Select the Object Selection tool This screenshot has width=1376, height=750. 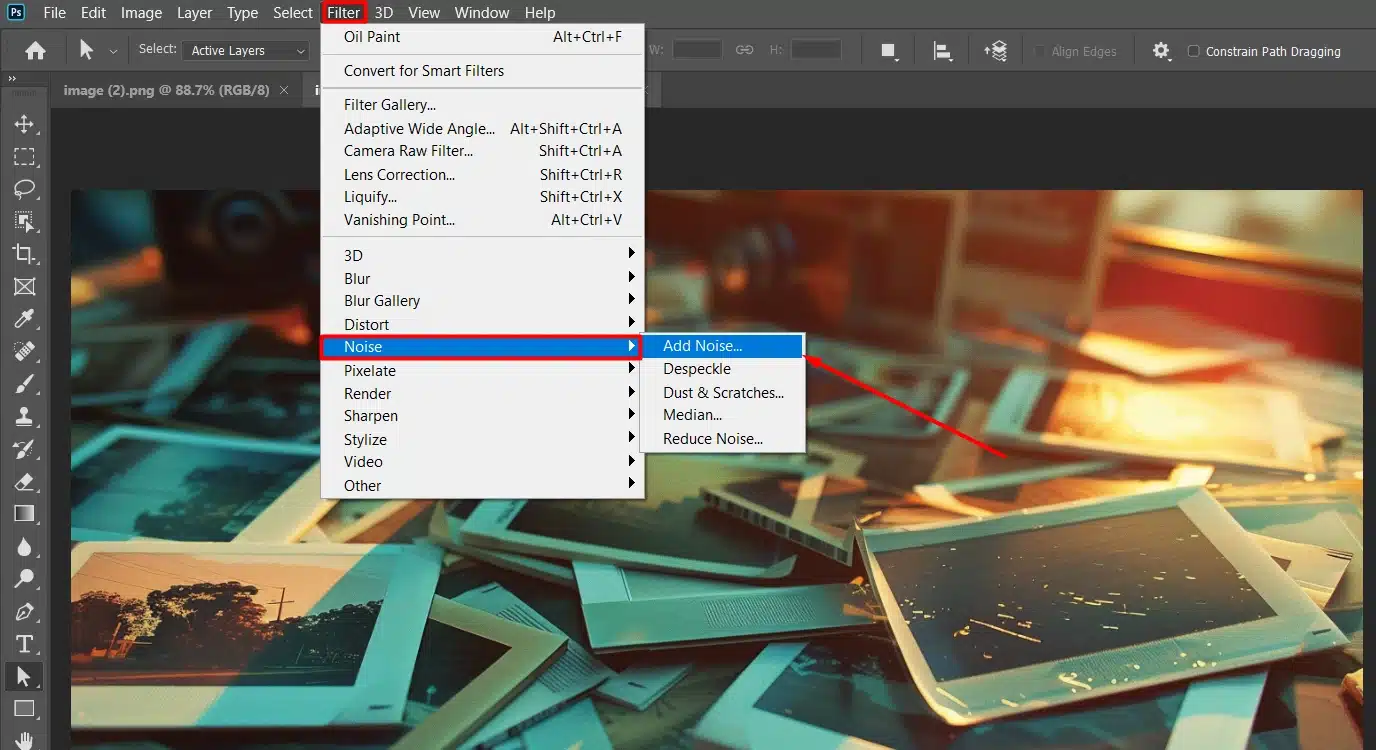click(x=24, y=222)
